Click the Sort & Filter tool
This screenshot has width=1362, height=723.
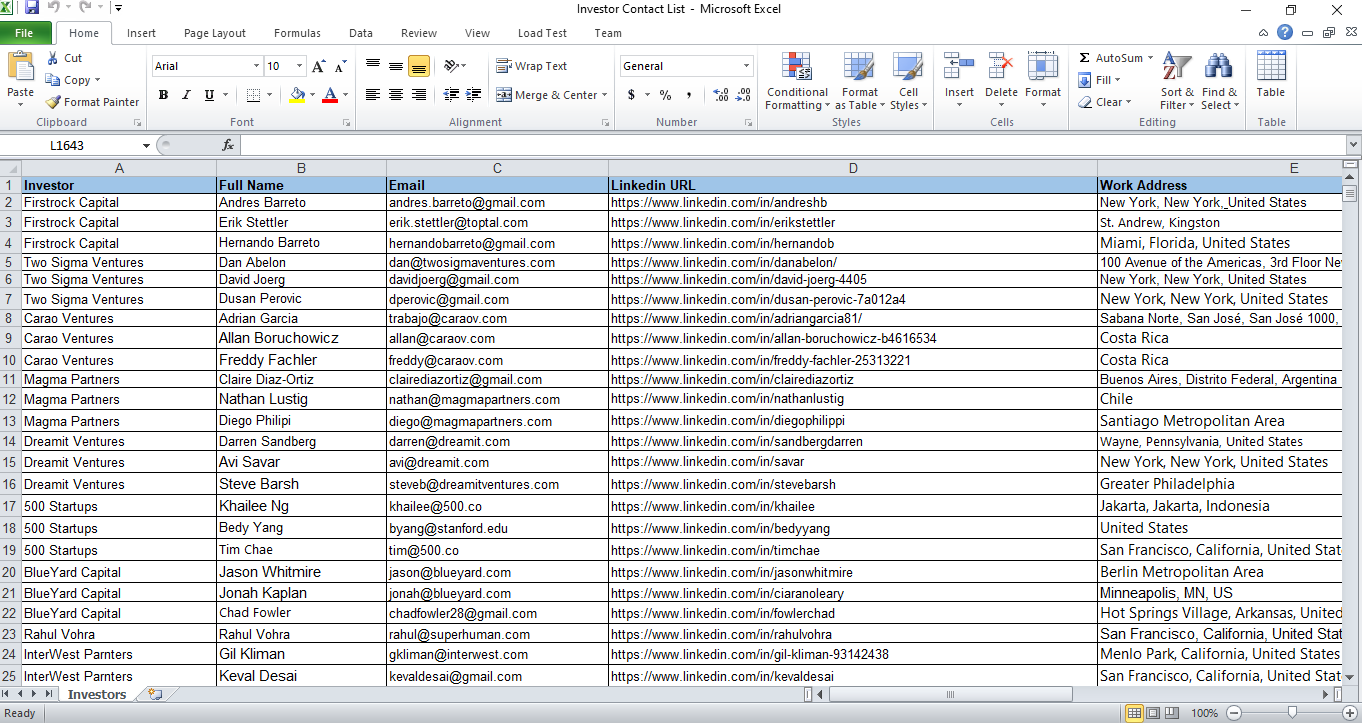click(1177, 82)
